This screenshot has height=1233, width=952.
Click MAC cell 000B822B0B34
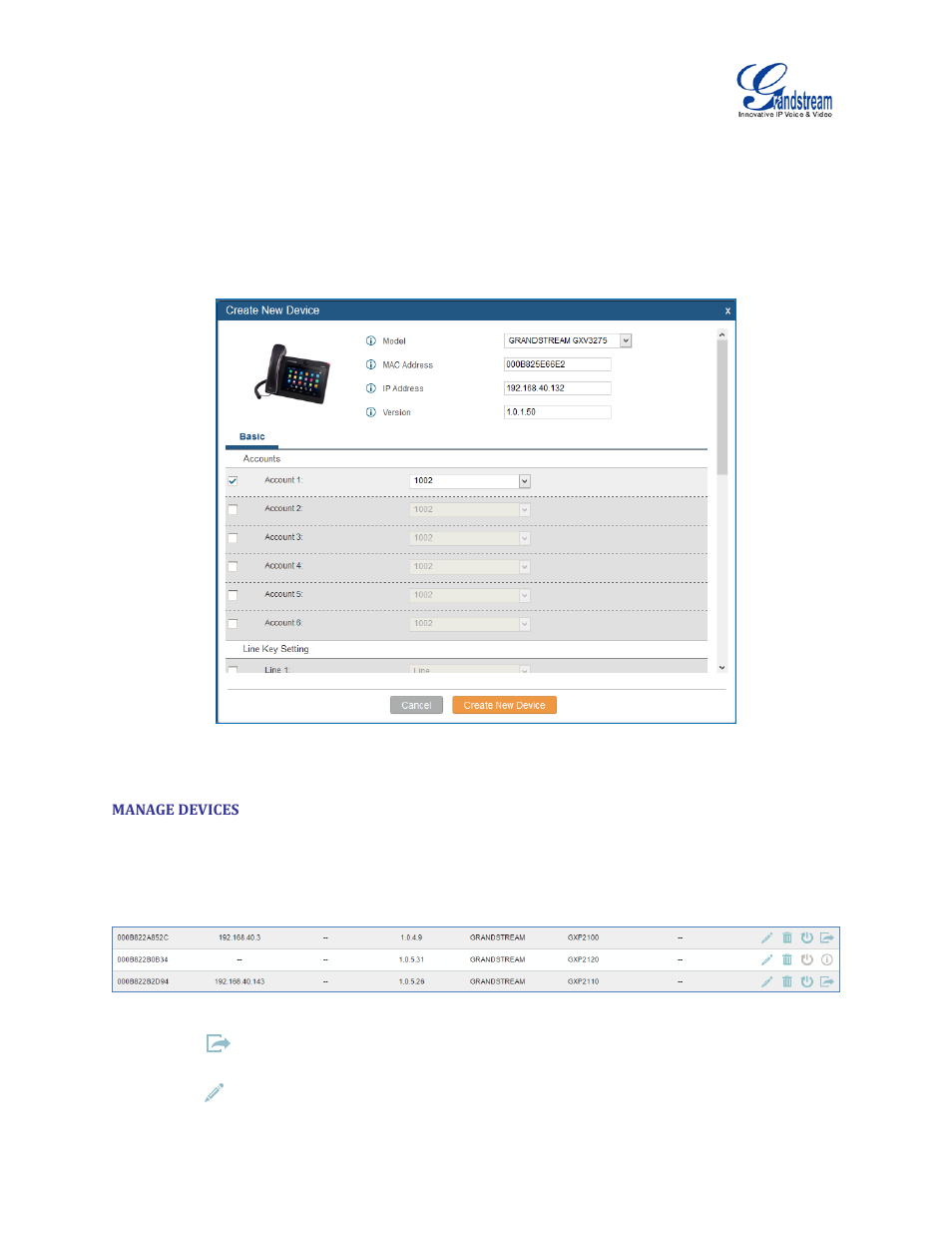coord(143,959)
